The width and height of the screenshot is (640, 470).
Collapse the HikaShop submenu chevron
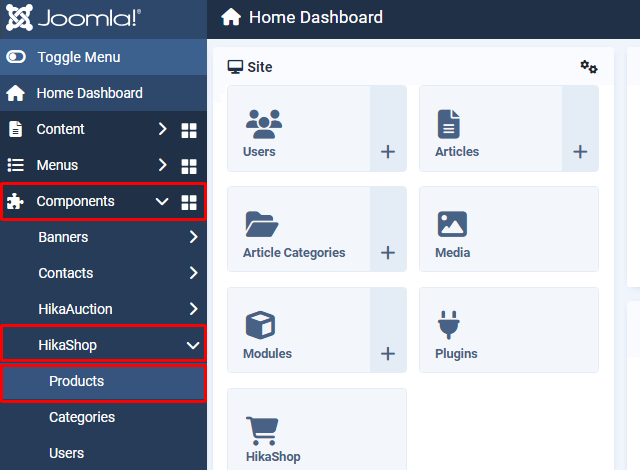[x=193, y=345]
